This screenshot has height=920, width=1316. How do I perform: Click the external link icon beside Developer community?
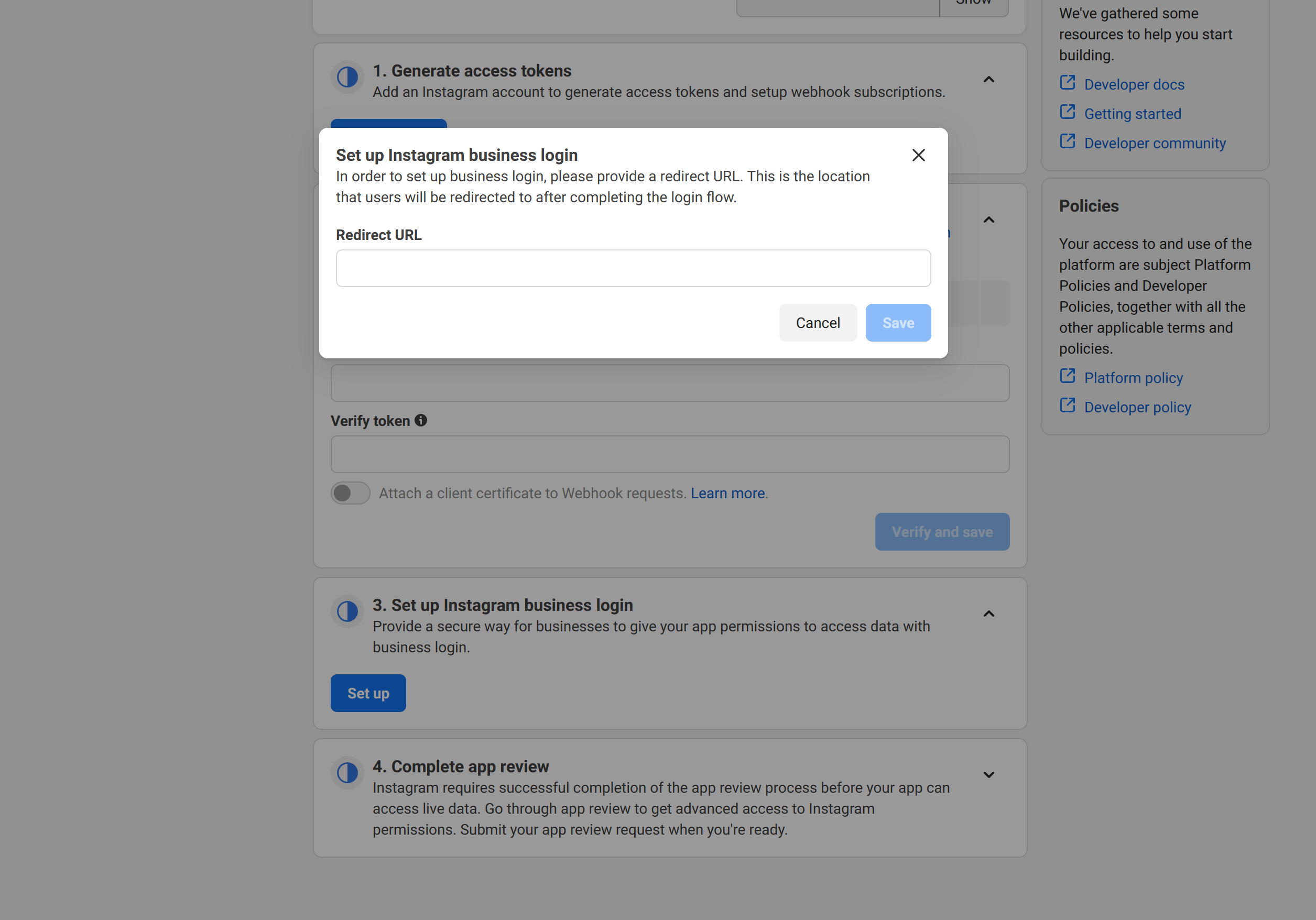pyautogui.click(x=1069, y=141)
